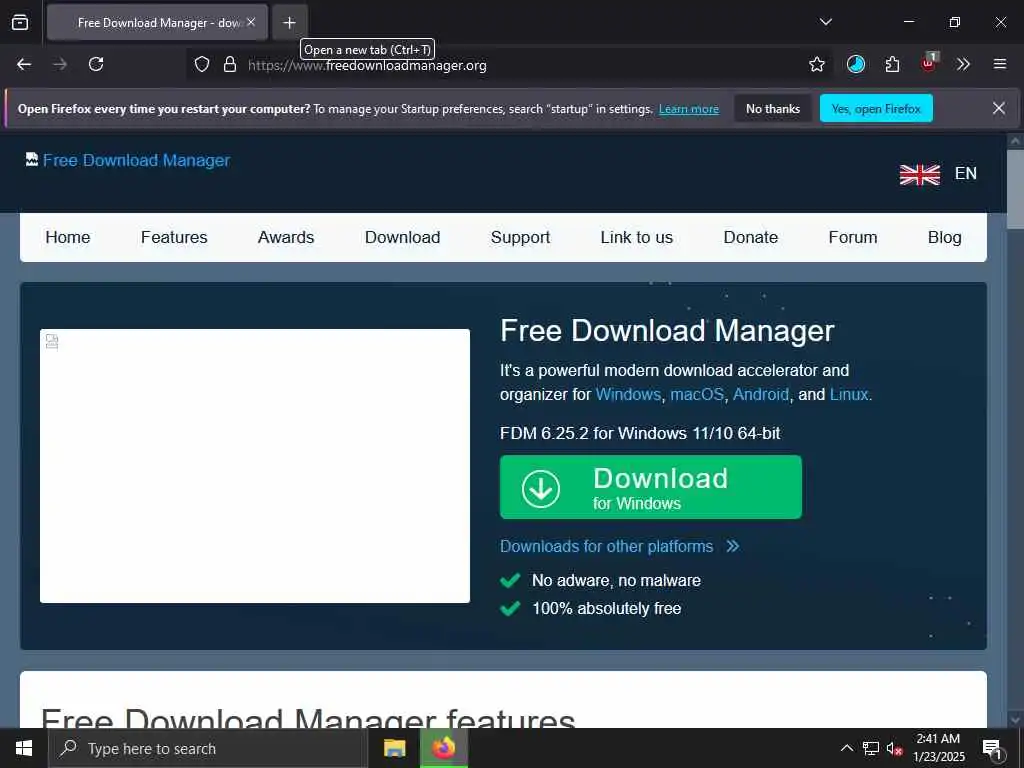This screenshot has height=768, width=1024.
Task: Close the Free Download Manager tab
Action: [251, 22]
